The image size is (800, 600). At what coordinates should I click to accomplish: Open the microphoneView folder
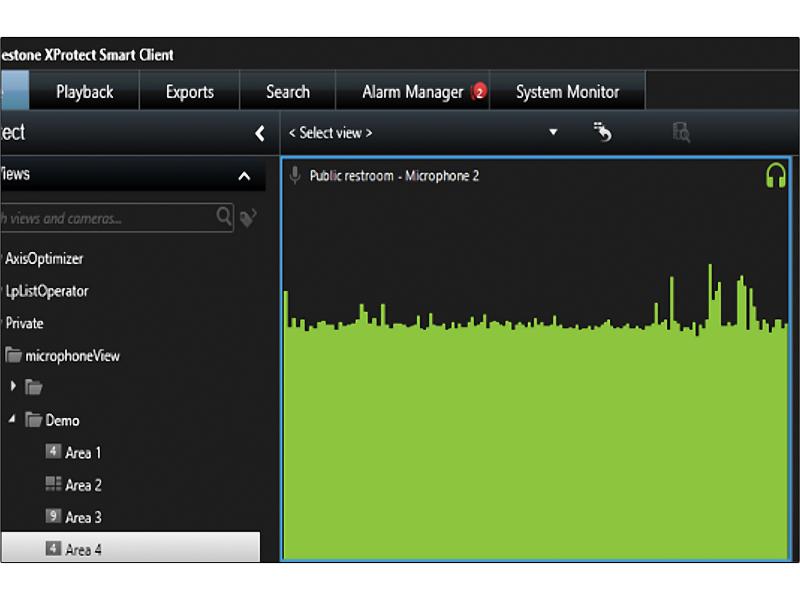pyautogui.click(x=72, y=356)
